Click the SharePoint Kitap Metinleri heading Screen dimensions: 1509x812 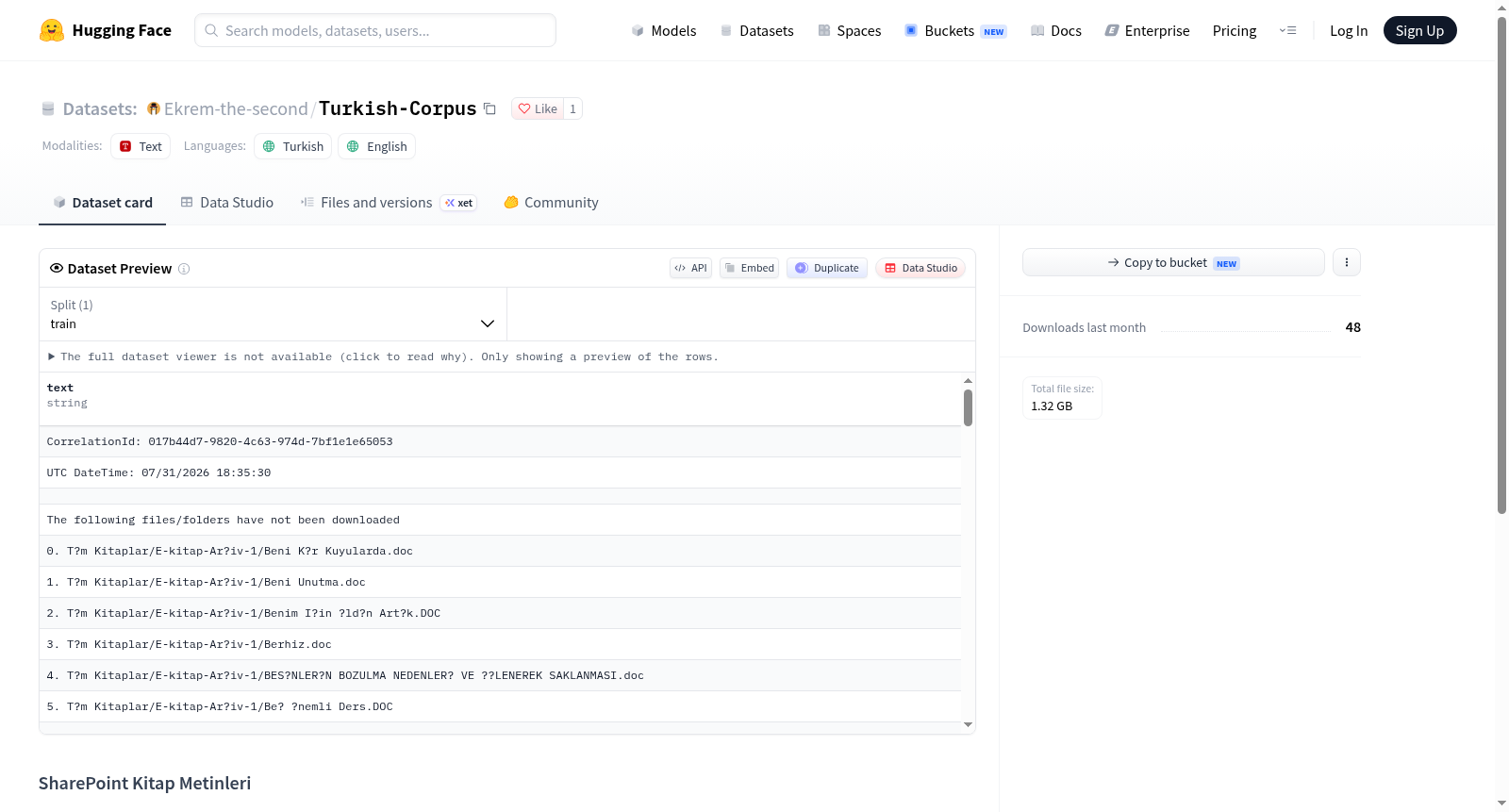[x=144, y=783]
